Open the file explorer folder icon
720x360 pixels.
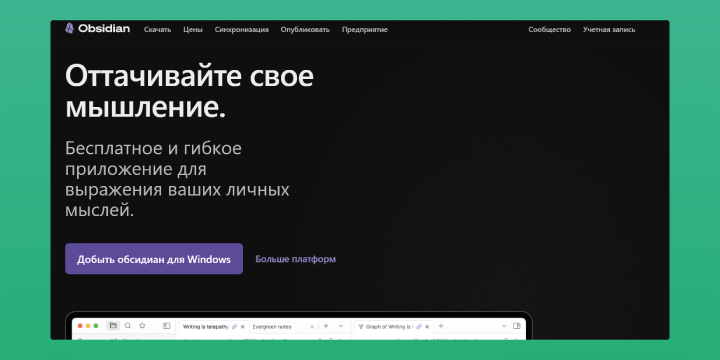tap(113, 326)
